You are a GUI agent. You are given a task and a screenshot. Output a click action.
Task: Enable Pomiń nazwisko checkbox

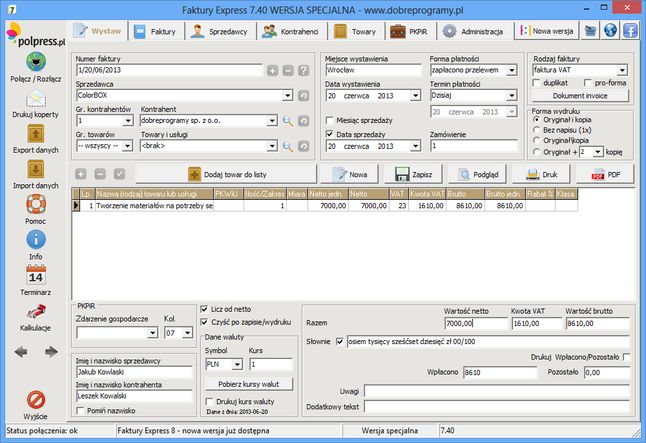pyautogui.click(x=80, y=410)
